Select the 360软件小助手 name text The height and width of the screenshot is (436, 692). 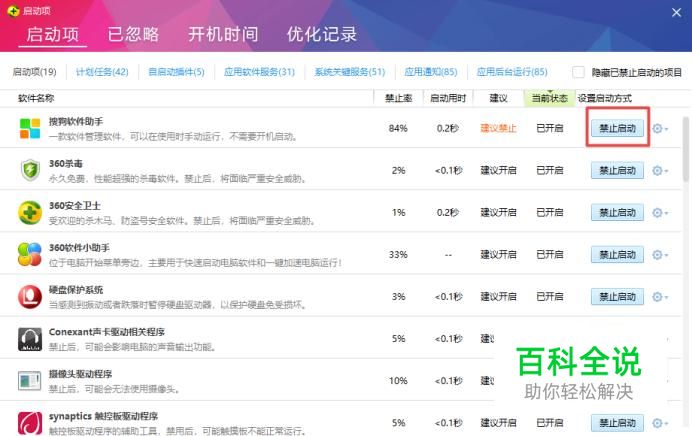click(x=79, y=248)
